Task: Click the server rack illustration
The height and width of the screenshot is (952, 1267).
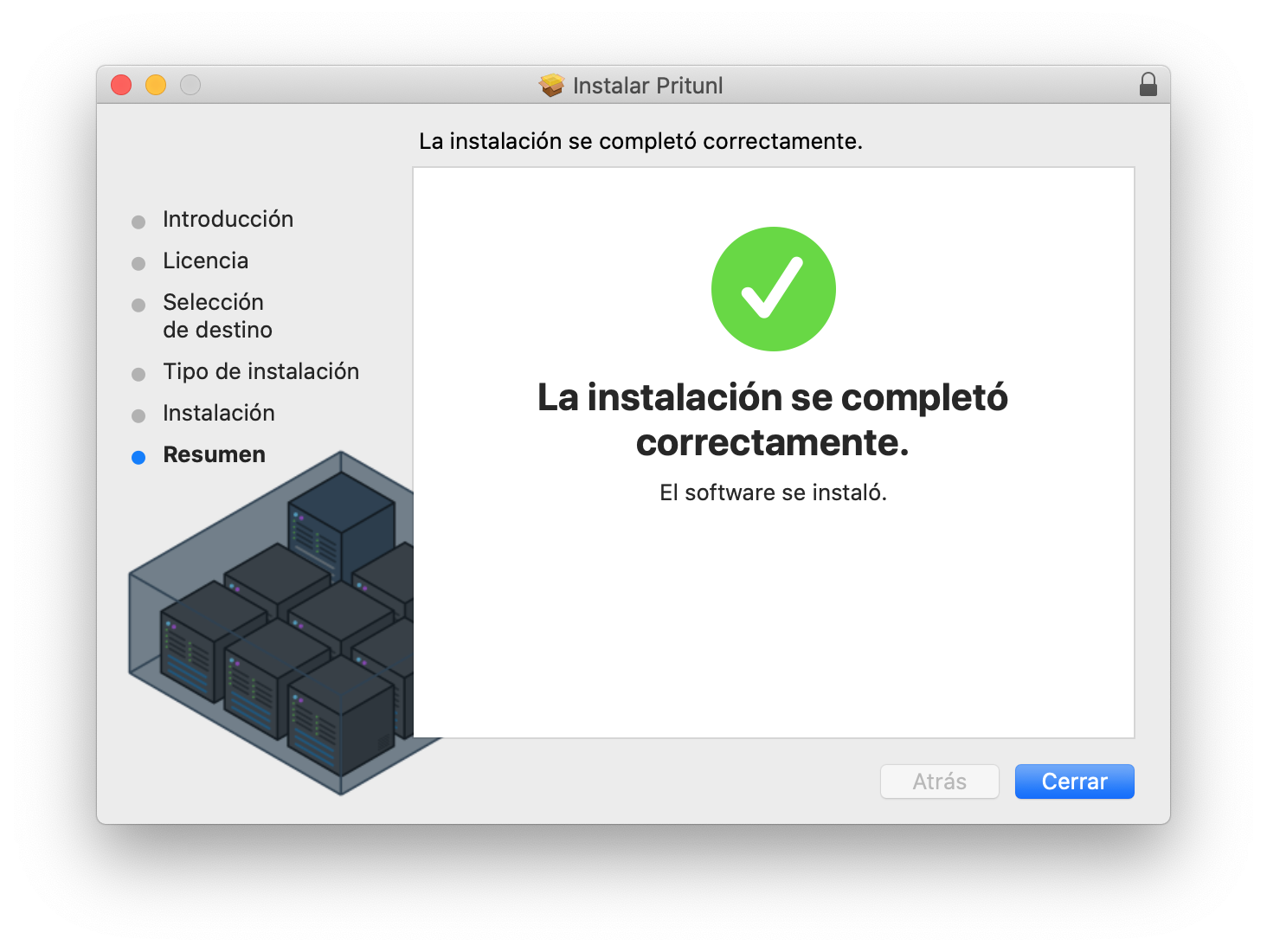Action: 271,623
